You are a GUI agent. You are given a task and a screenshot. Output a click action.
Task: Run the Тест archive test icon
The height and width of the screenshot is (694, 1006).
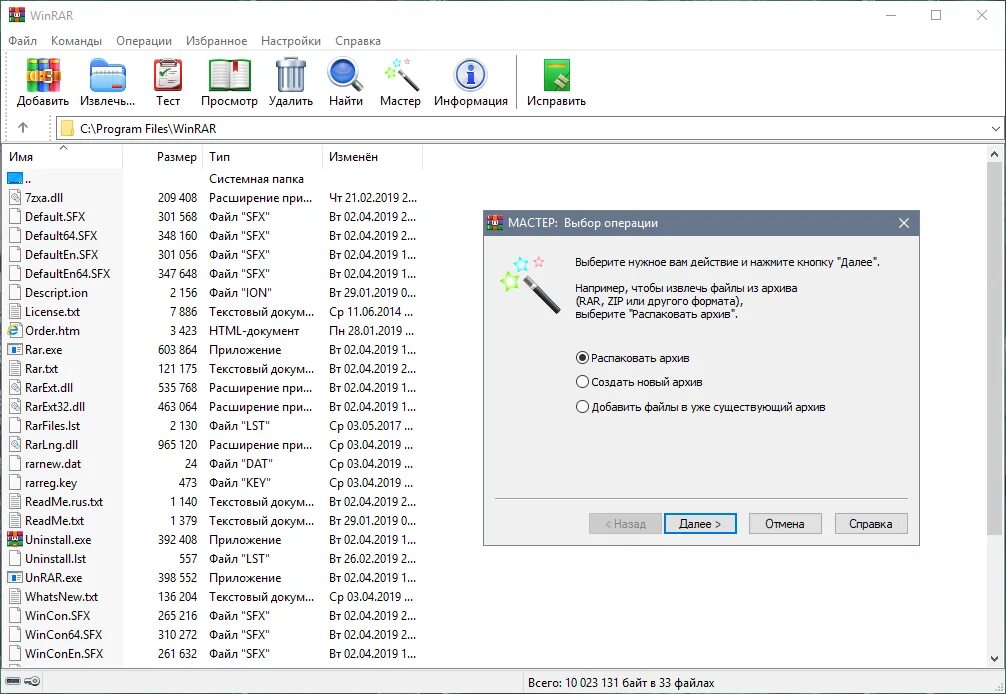click(x=167, y=76)
